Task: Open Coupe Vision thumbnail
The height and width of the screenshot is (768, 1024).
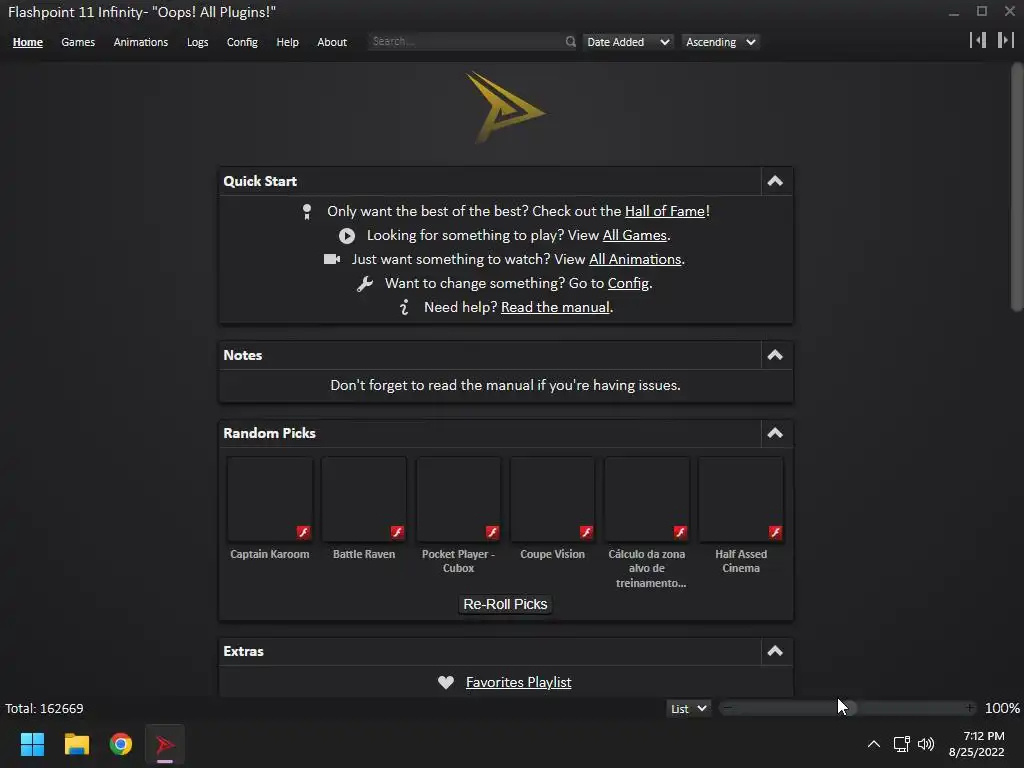Action: (x=552, y=500)
